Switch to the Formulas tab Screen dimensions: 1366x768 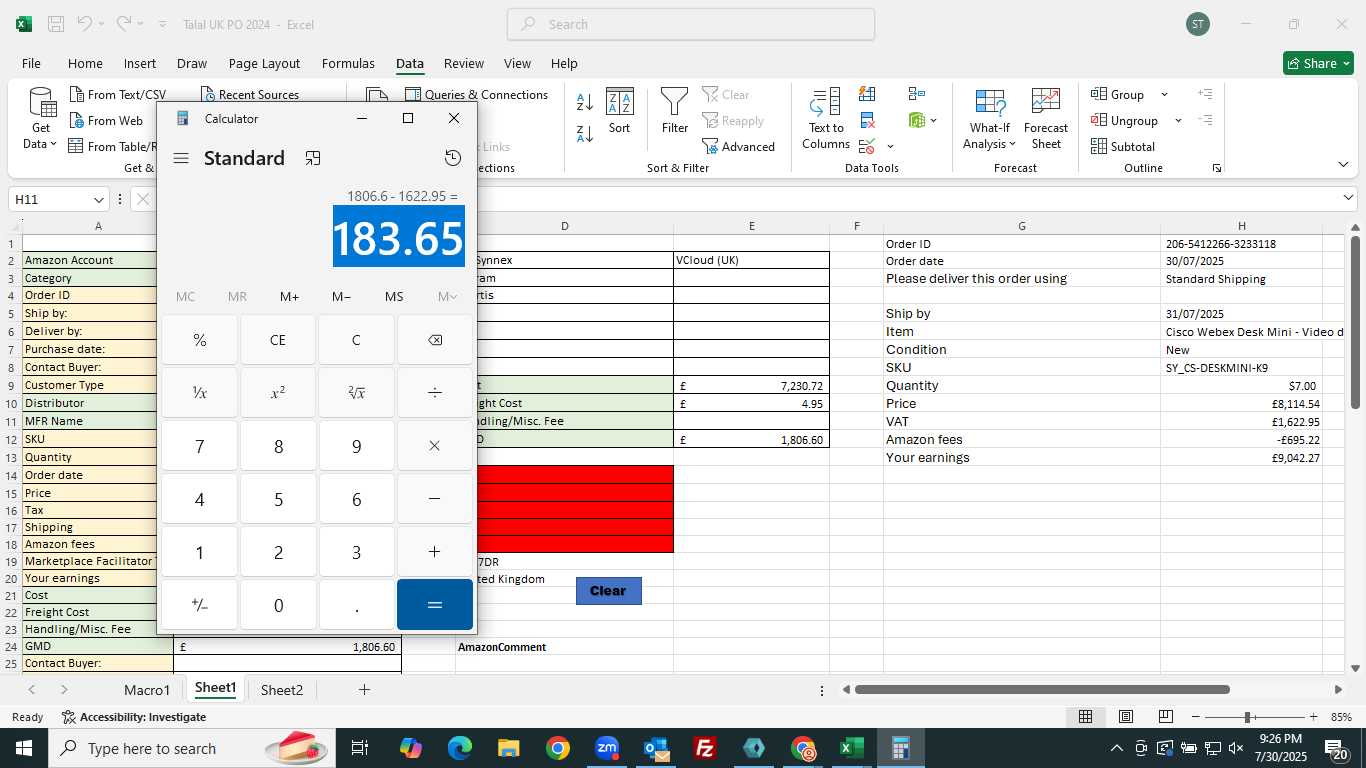pyautogui.click(x=348, y=63)
